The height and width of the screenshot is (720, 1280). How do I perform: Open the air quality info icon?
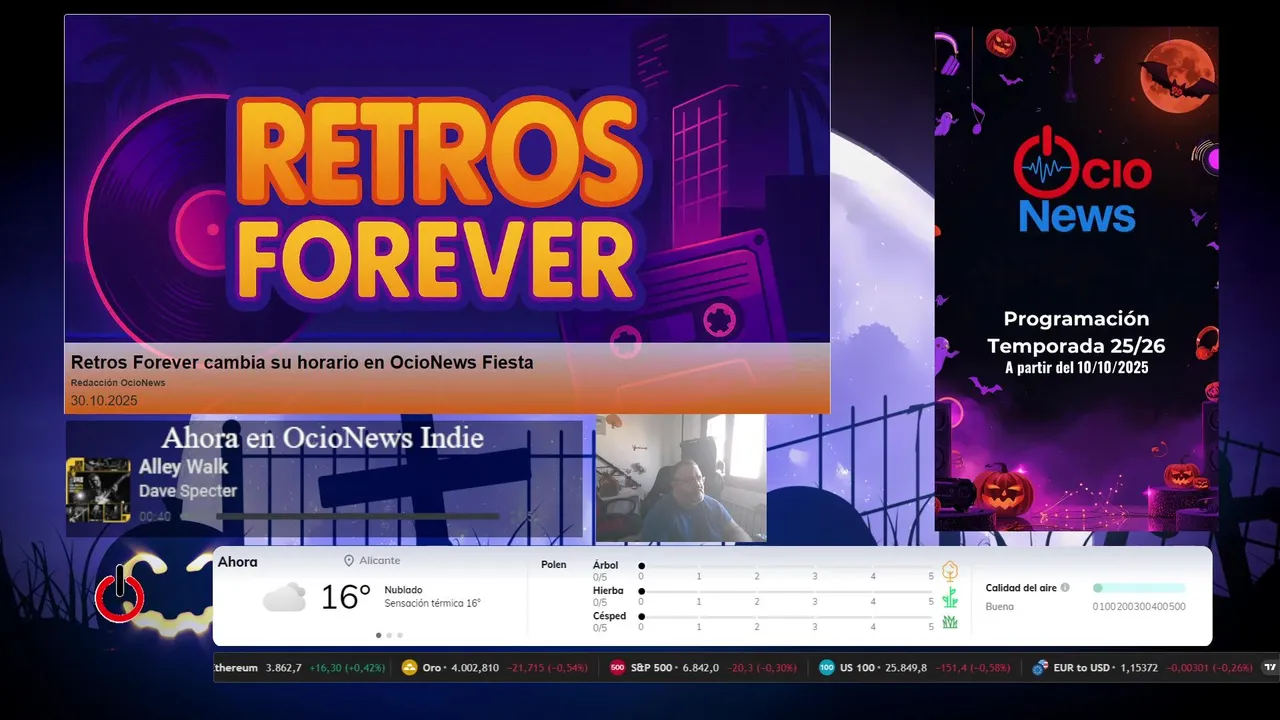[x=1065, y=588]
